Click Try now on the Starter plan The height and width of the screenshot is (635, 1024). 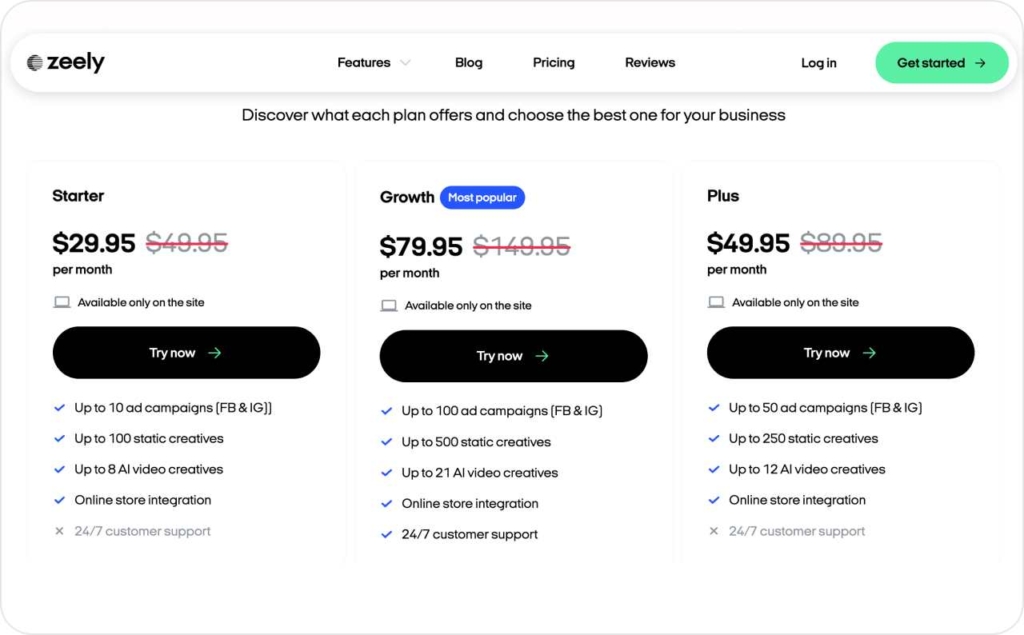[x=186, y=352]
